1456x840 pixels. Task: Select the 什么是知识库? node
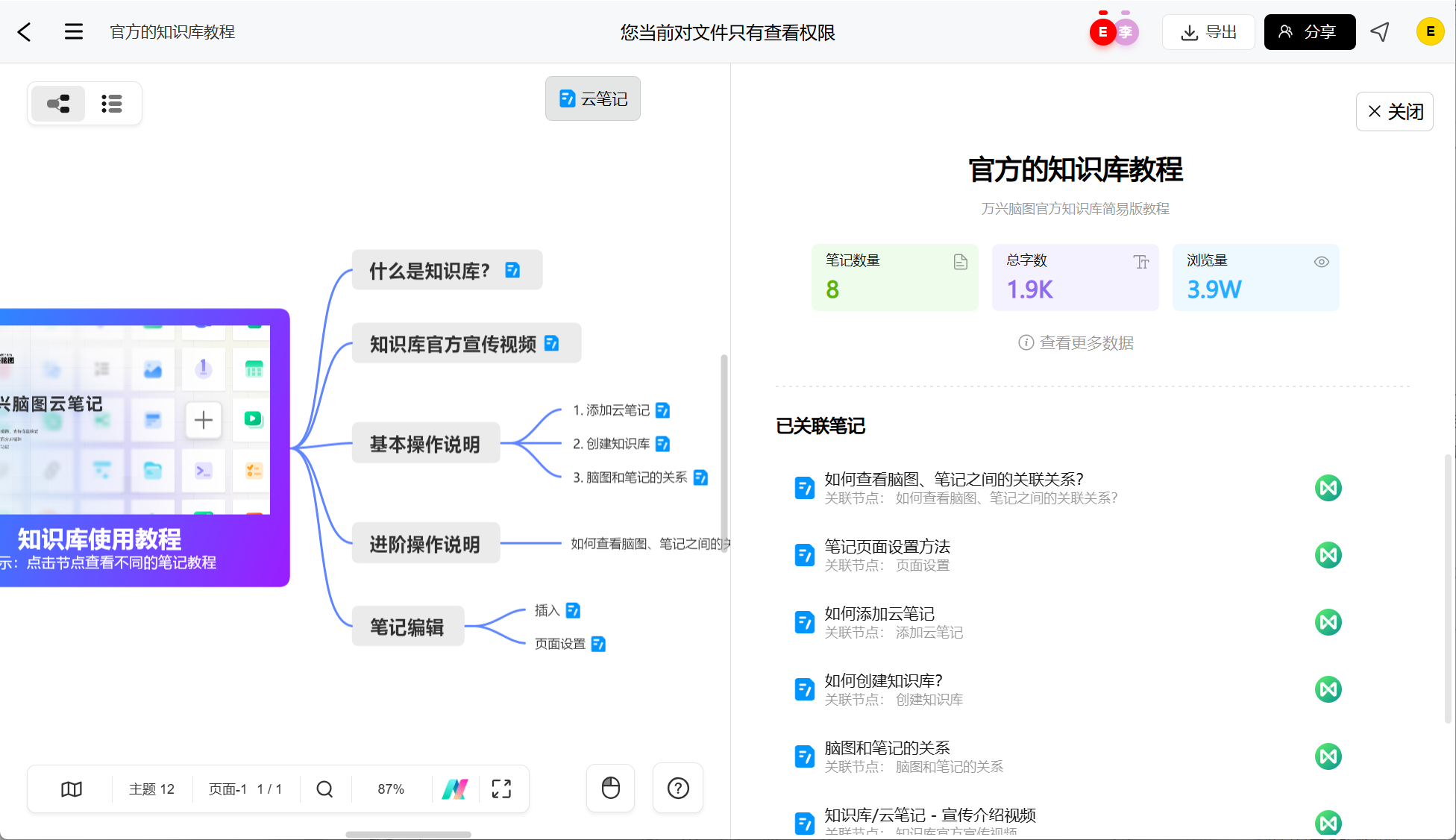tap(447, 270)
